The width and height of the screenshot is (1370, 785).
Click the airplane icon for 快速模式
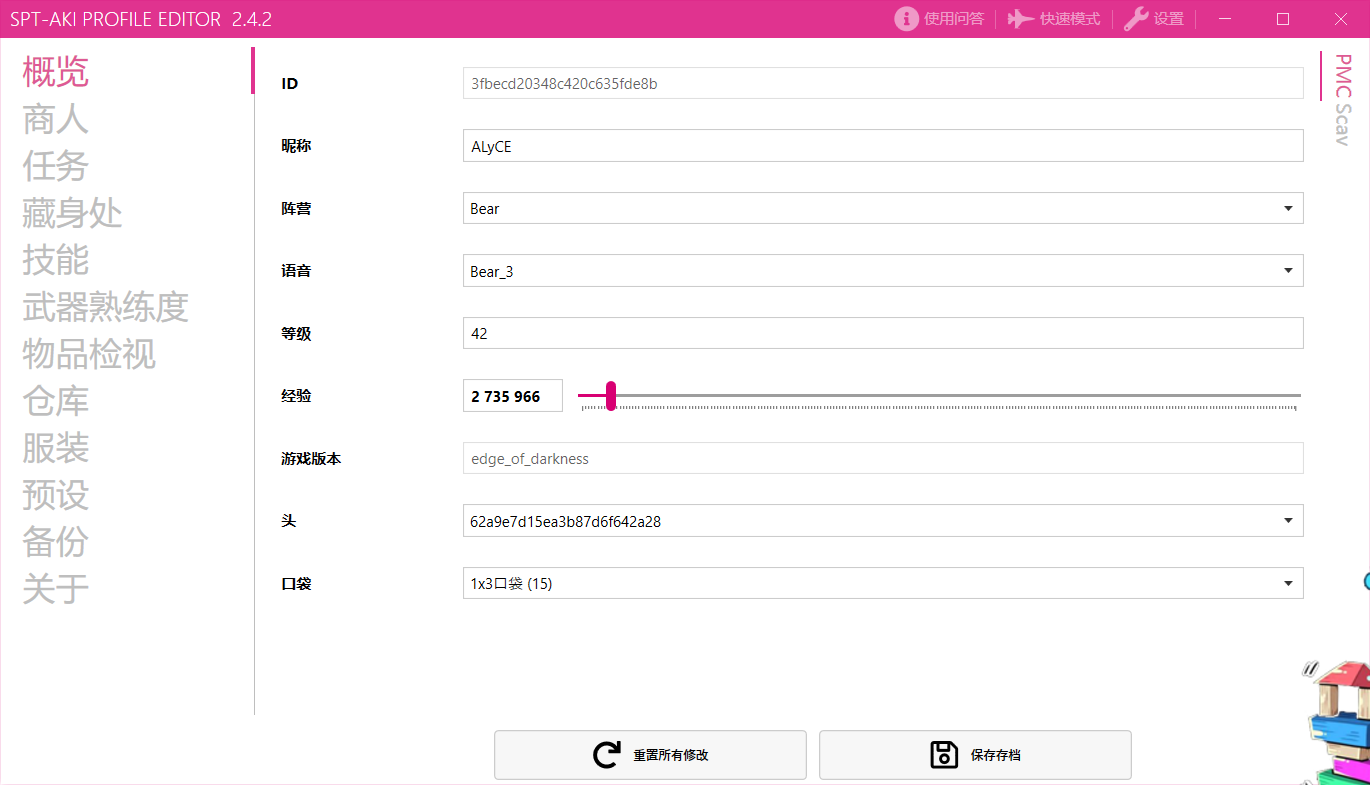tap(1020, 19)
